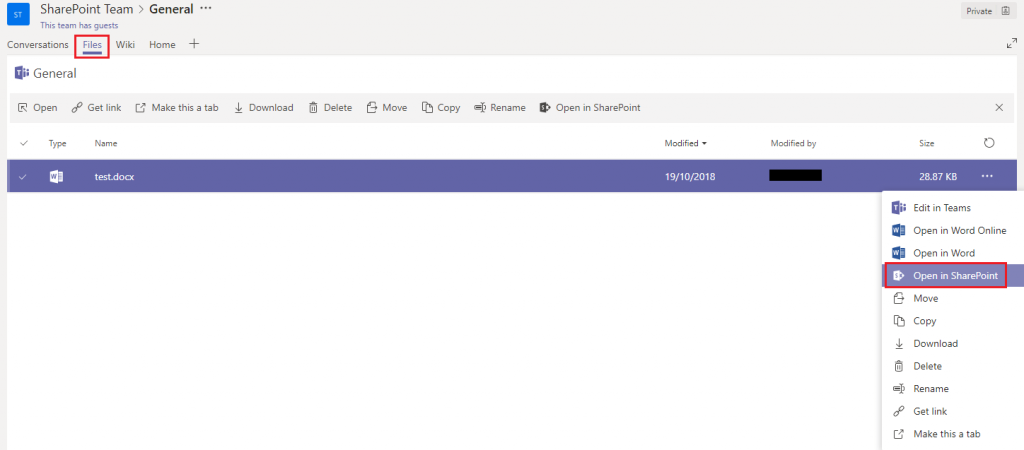This screenshot has height=450, width=1024.
Task: Click the Word icon for test.docx
Action: coord(56,176)
